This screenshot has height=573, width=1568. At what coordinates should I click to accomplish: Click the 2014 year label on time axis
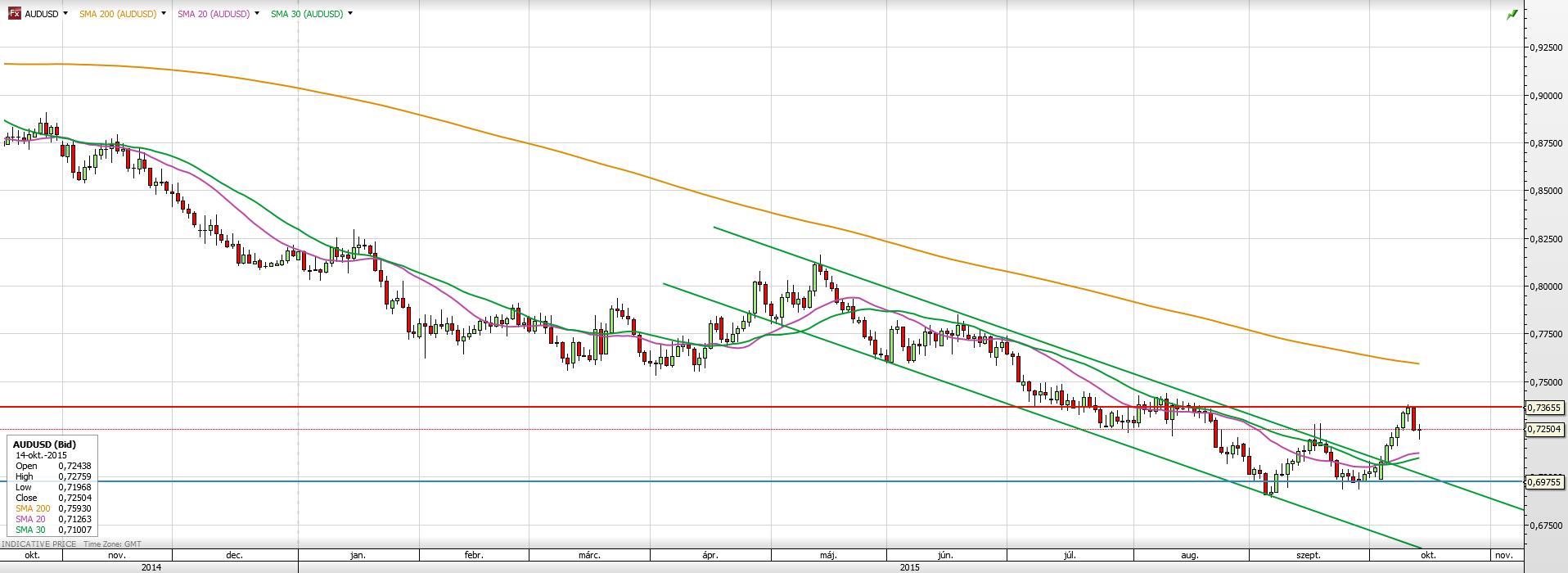tap(151, 567)
